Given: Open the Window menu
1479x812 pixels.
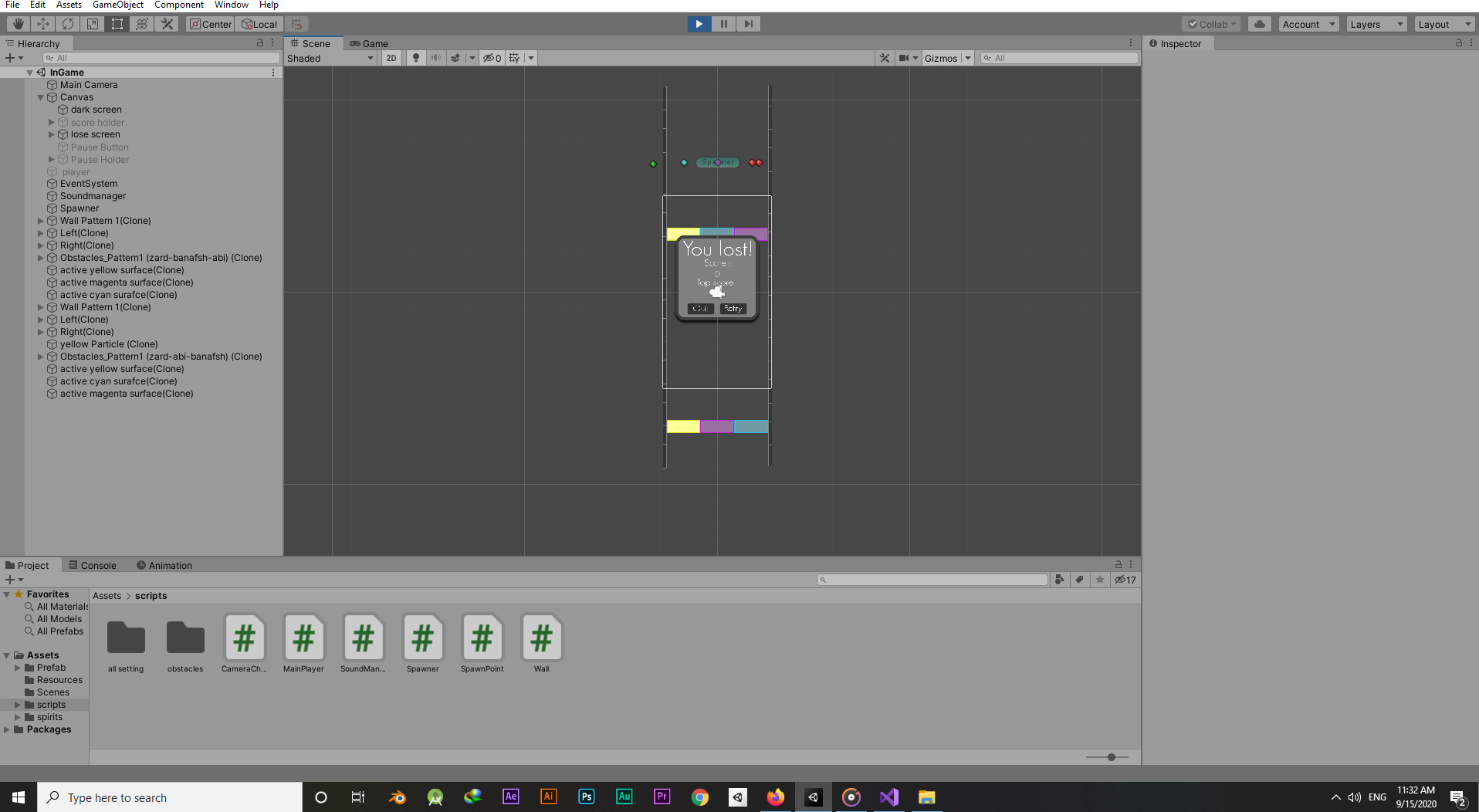Looking at the screenshot, I should [232, 5].
